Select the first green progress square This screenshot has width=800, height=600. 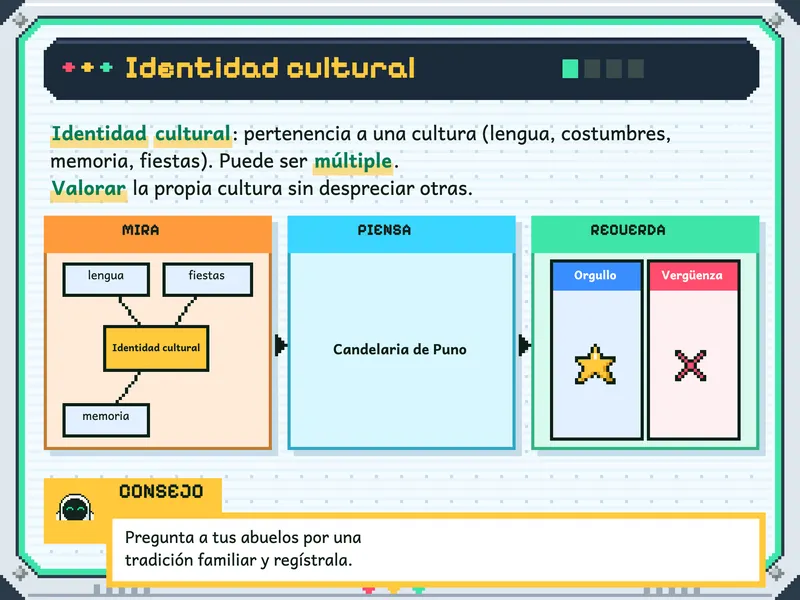[x=570, y=68]
